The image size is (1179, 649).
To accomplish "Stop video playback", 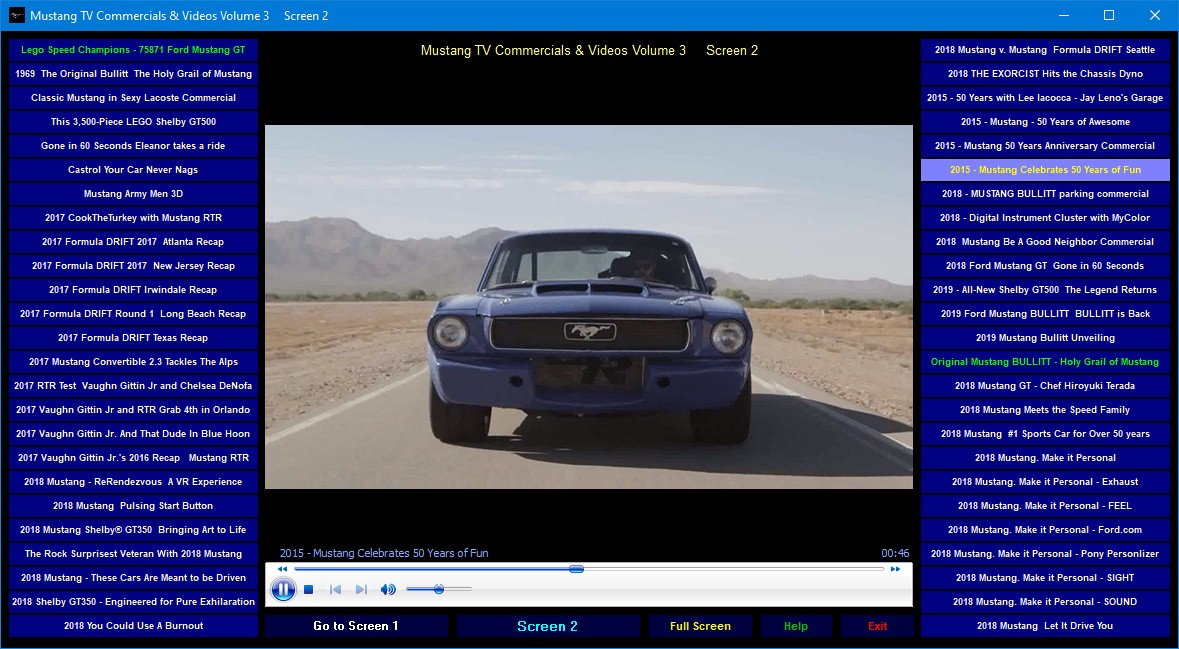I will pos(308,590).
